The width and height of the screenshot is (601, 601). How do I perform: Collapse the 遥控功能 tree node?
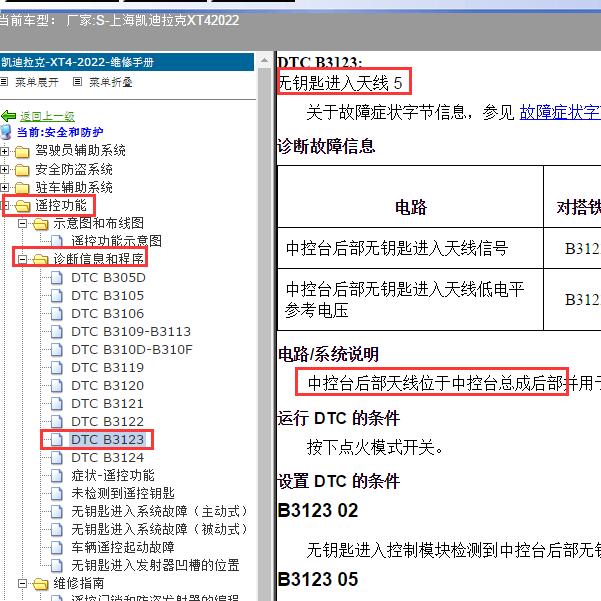(x=5, y=206)
